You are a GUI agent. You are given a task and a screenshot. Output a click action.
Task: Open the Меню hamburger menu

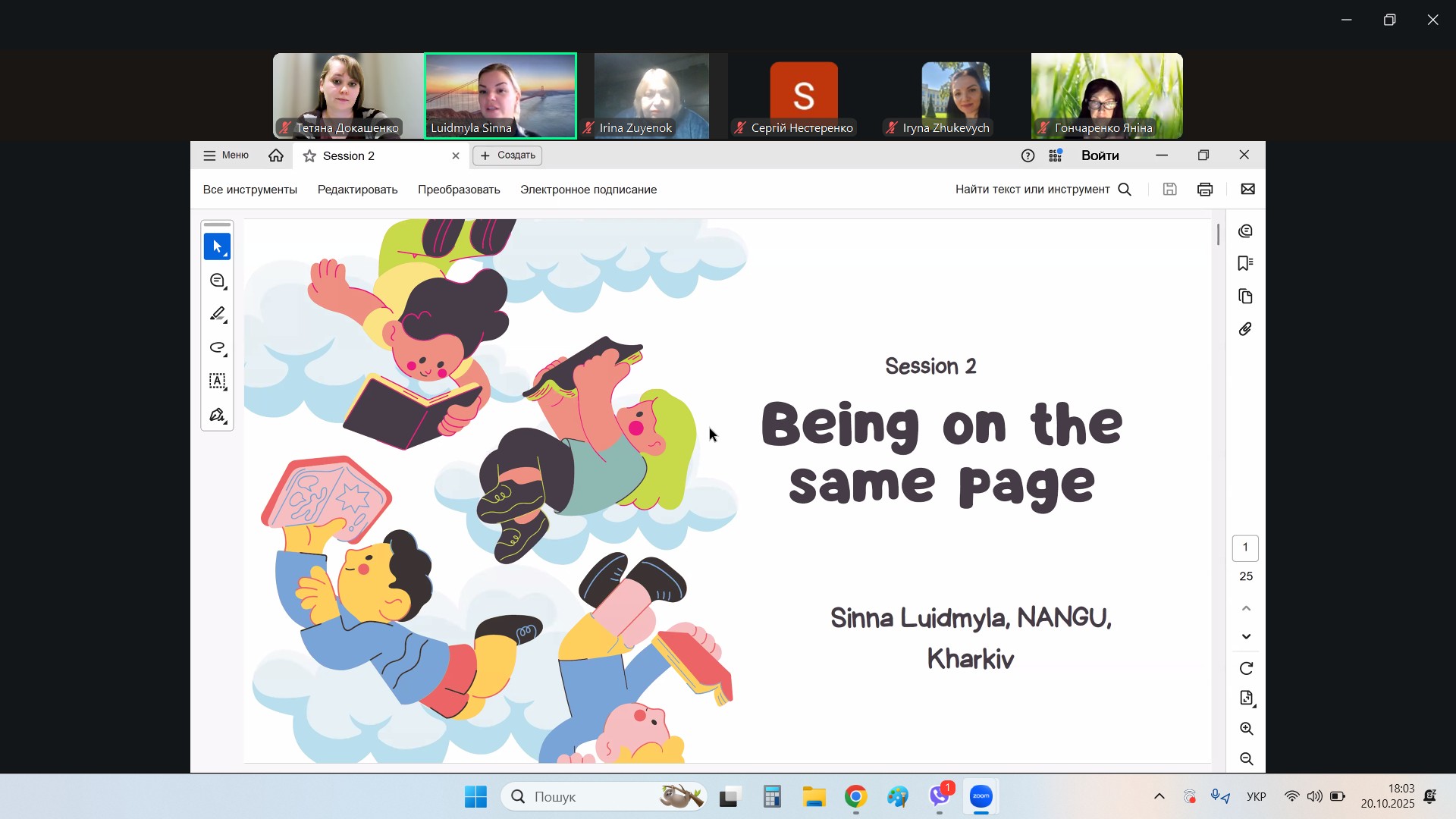(225, 155)
